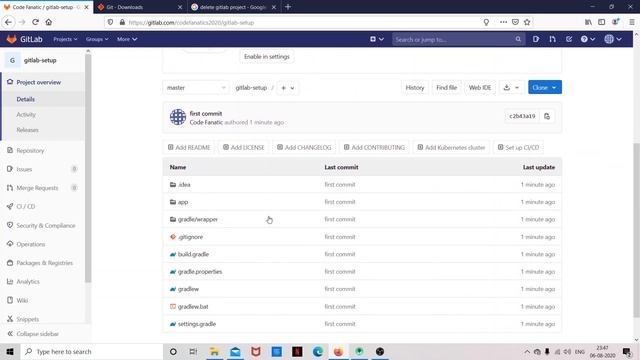Open the Projects menu in navbar

(x=65, y=39)
